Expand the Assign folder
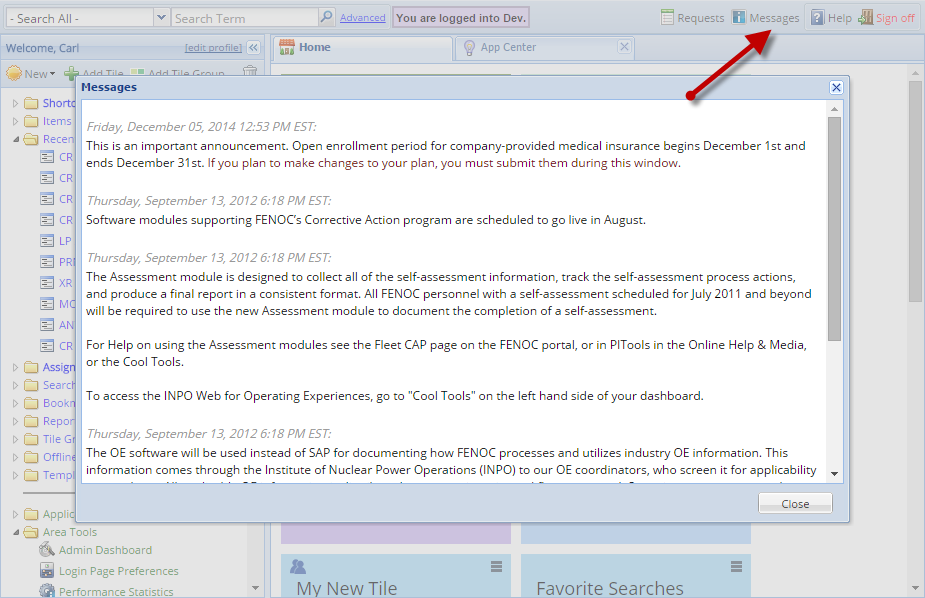925x598 pixels. (x=15, y=367)
